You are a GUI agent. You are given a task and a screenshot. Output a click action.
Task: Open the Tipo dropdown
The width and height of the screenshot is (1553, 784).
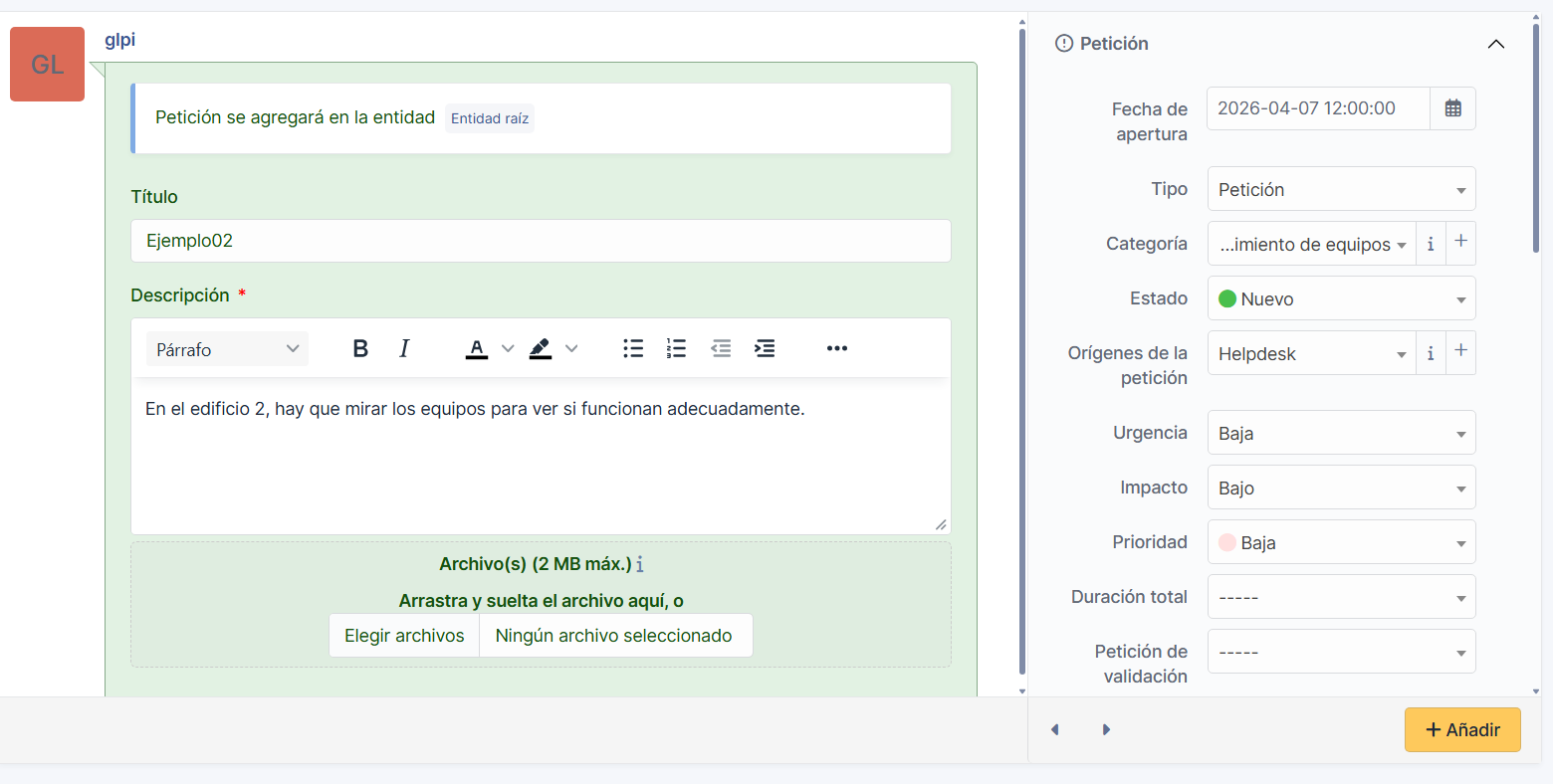pos(1340,189)
